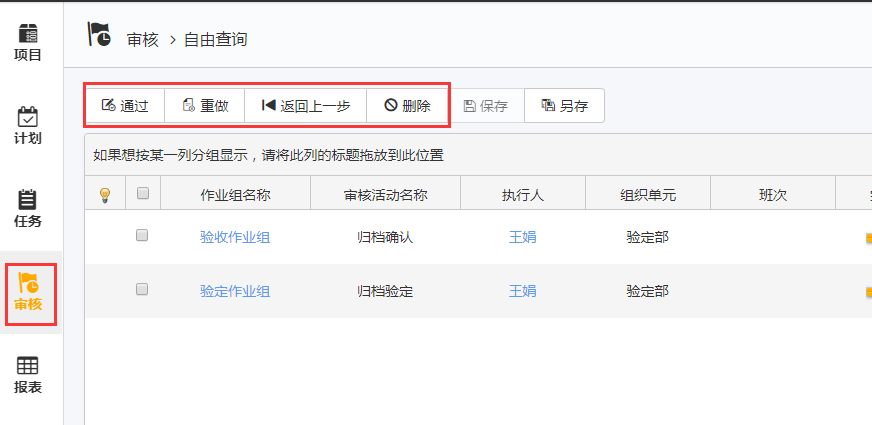Click executor 王娟 in 归档确认 row
872x425 pixels.
(x=523, y=237)
